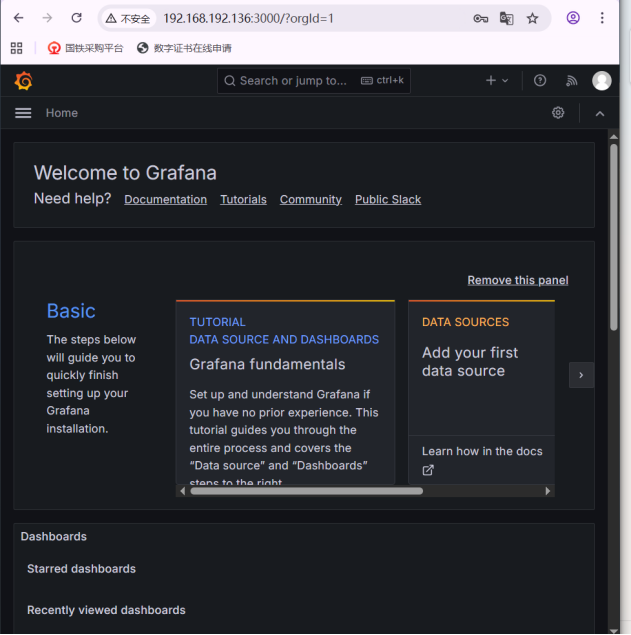Click Remove this panel link
Screen dimensions: 631x635
pyautogui.click(x=518, y=280)
